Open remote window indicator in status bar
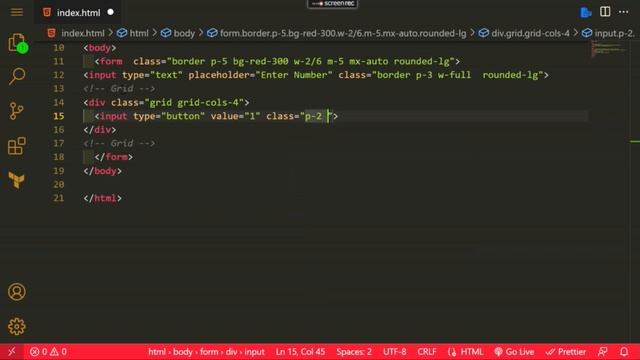 point(11,351)
